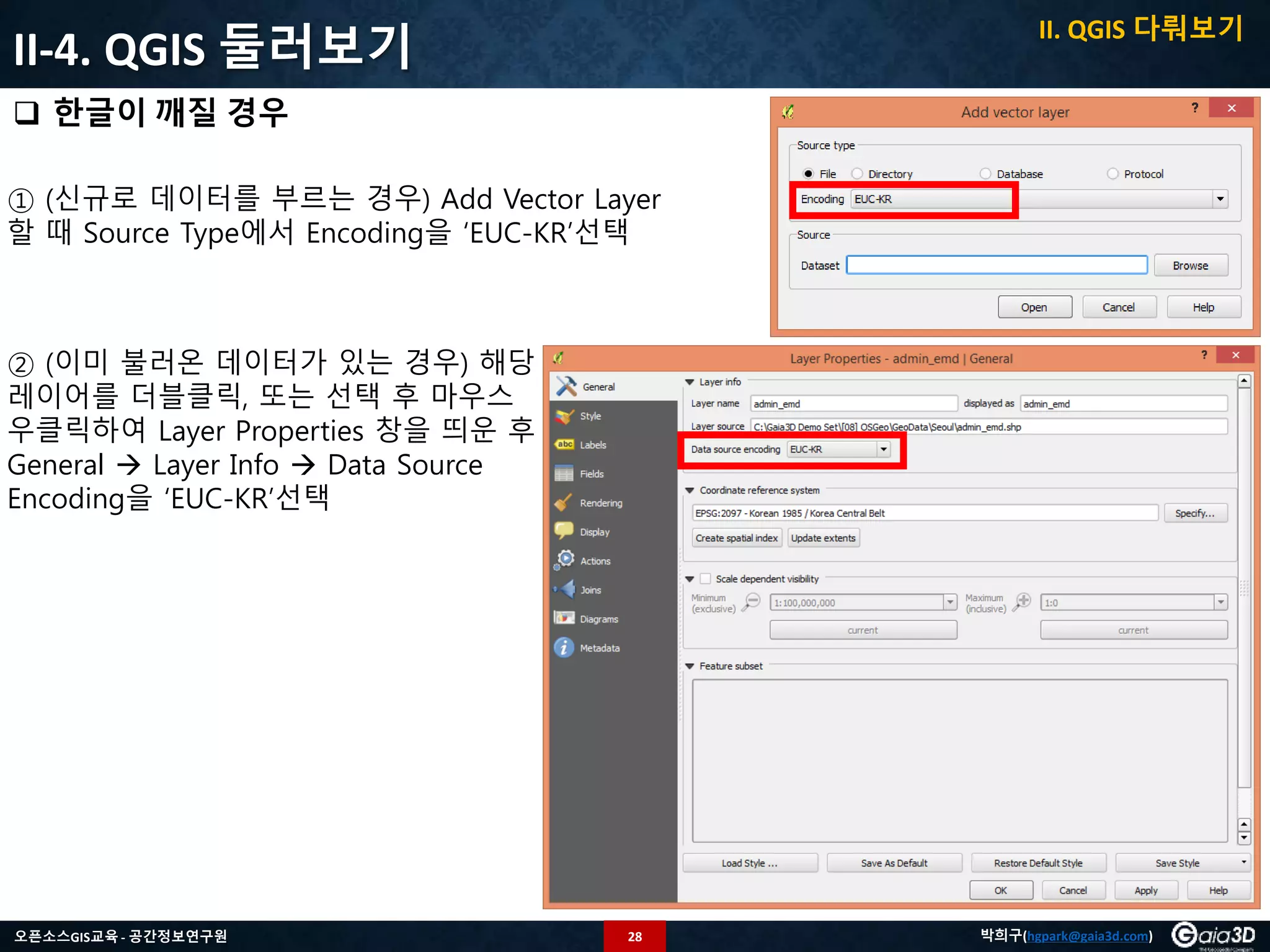
Task: Open the Display speech bubble icon
Action: (x=564, y=531)
